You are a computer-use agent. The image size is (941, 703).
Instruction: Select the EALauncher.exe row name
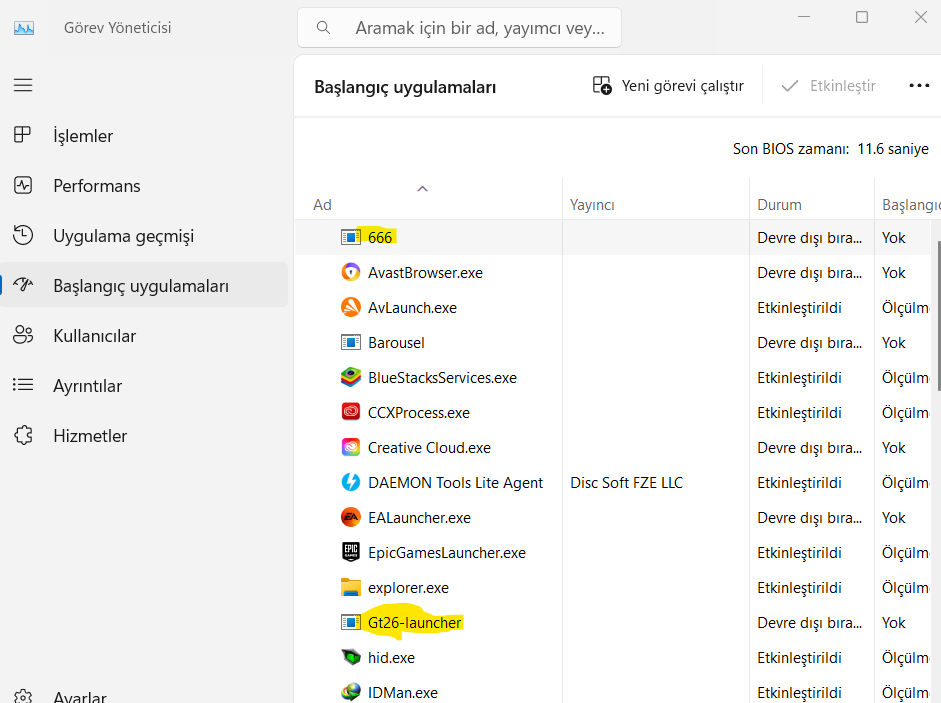point(419,517)
